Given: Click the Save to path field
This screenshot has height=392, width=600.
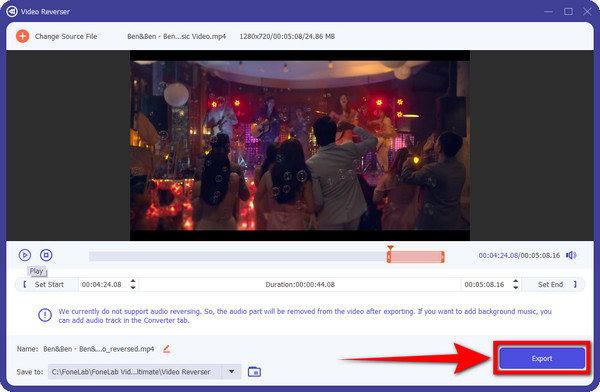Looking at the screenshot, I should (x=135, y=371).
